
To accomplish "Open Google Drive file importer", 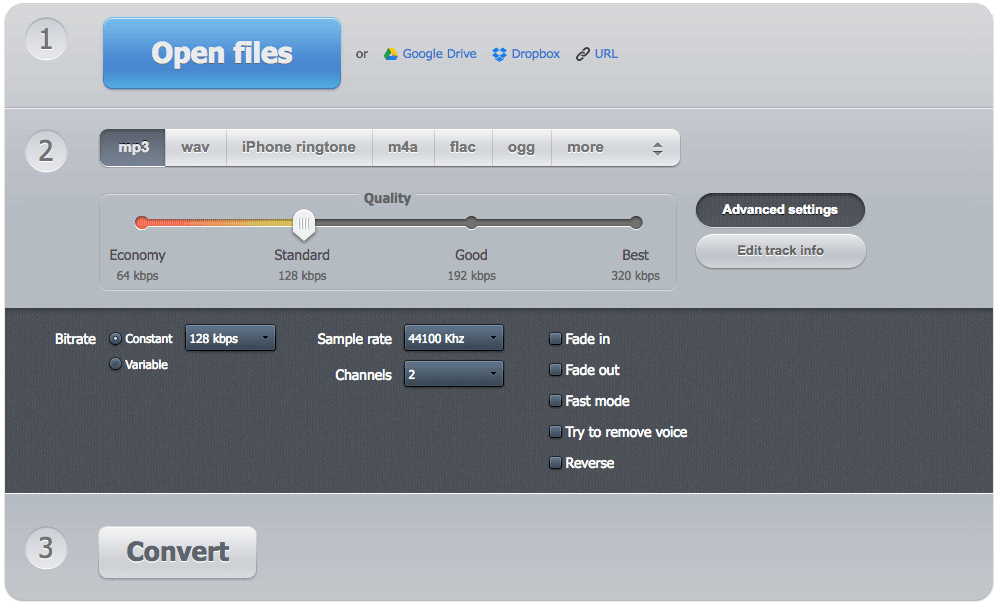I will pyautogui.click(x=430, y=53).
